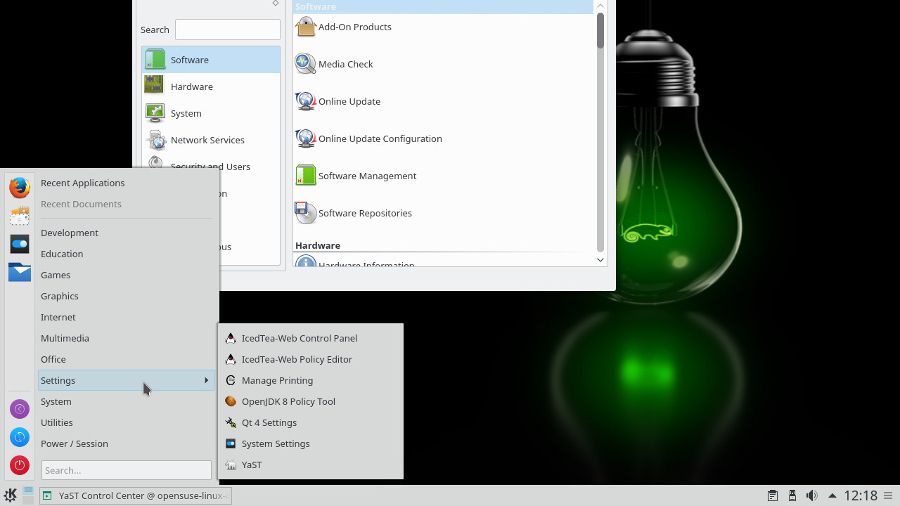The height and width of the screenshot is (506, 900).
Task: Click the pager icon next to launcher
Action: 28,495
